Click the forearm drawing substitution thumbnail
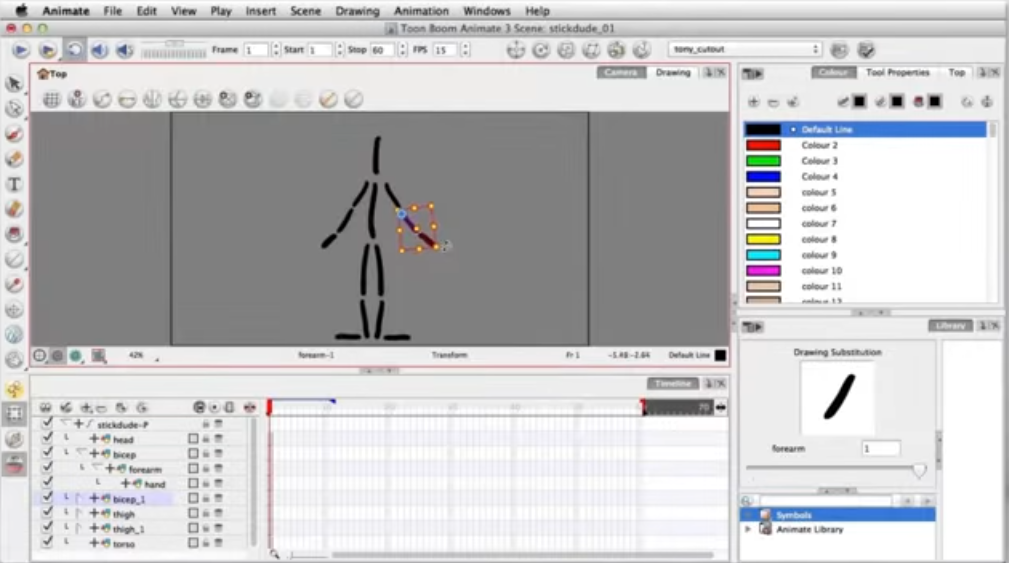This screenshot has width=1009, height=563. (x=838, y=397)
